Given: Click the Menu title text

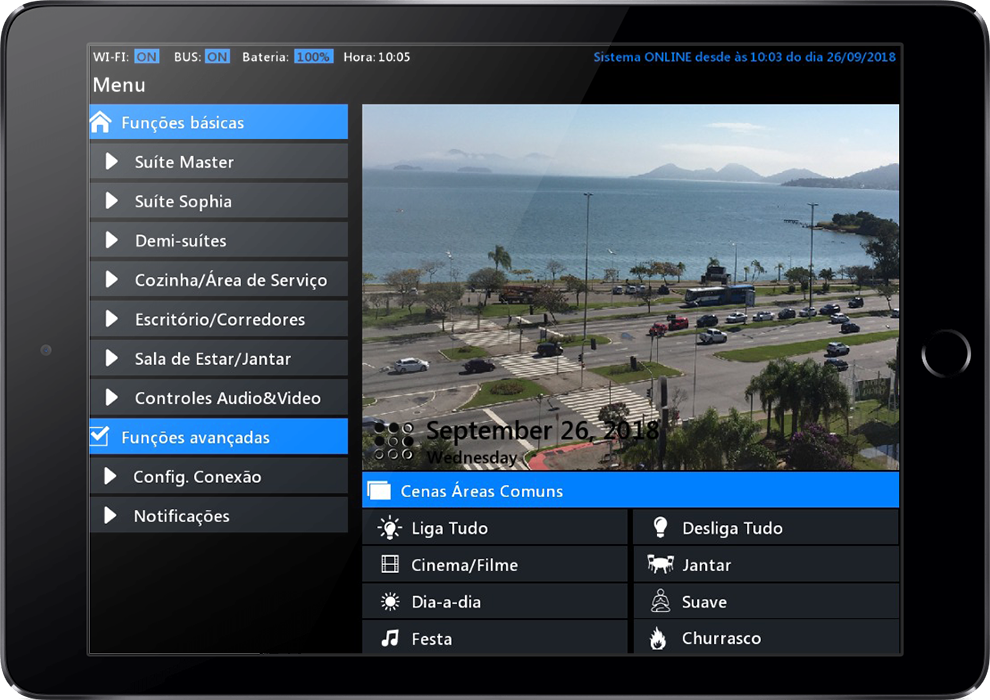Looking at the screenshot, I should pos(119,85).
